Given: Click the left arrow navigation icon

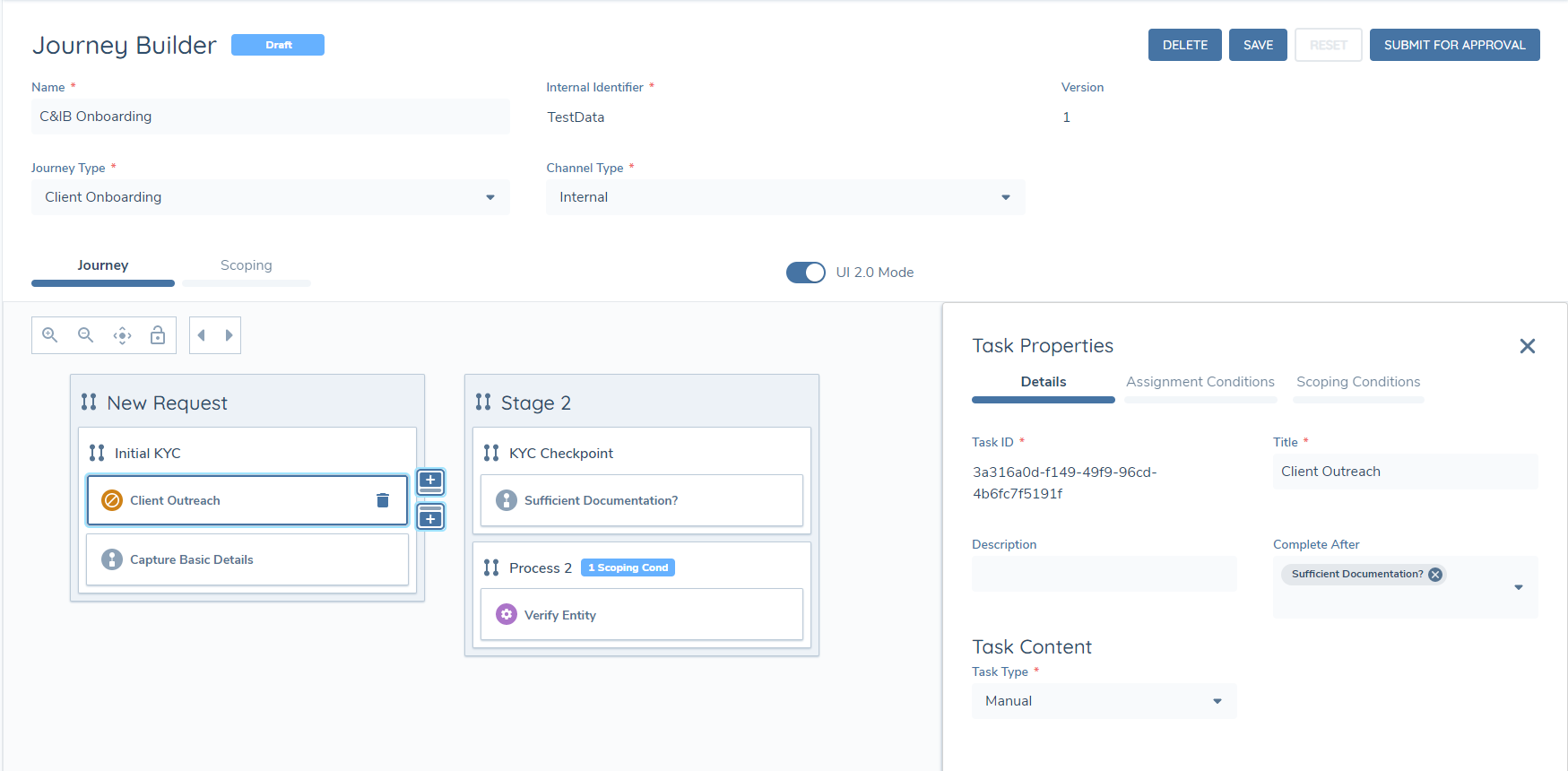Looking at the screenshot, I should (202, 335).
